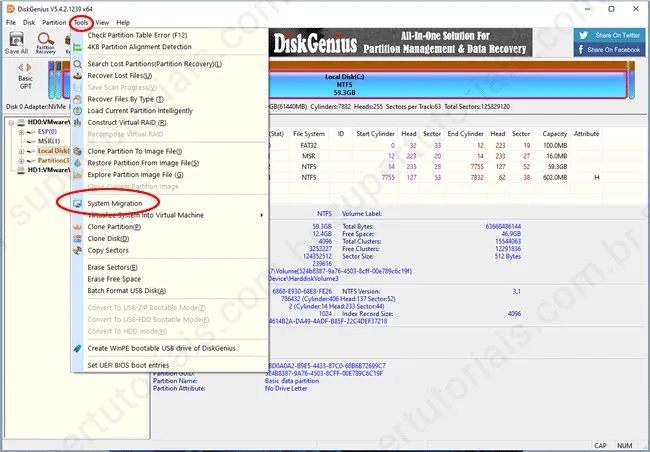Open Partition Recovery toolbar icon
650x452 pixels.
point(46,43)
